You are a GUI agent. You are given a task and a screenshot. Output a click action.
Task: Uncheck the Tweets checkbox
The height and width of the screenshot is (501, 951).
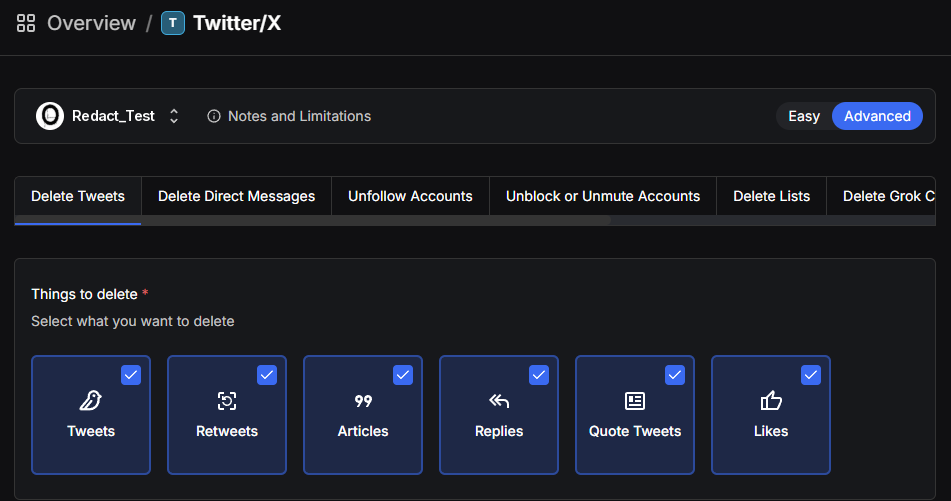131,375
